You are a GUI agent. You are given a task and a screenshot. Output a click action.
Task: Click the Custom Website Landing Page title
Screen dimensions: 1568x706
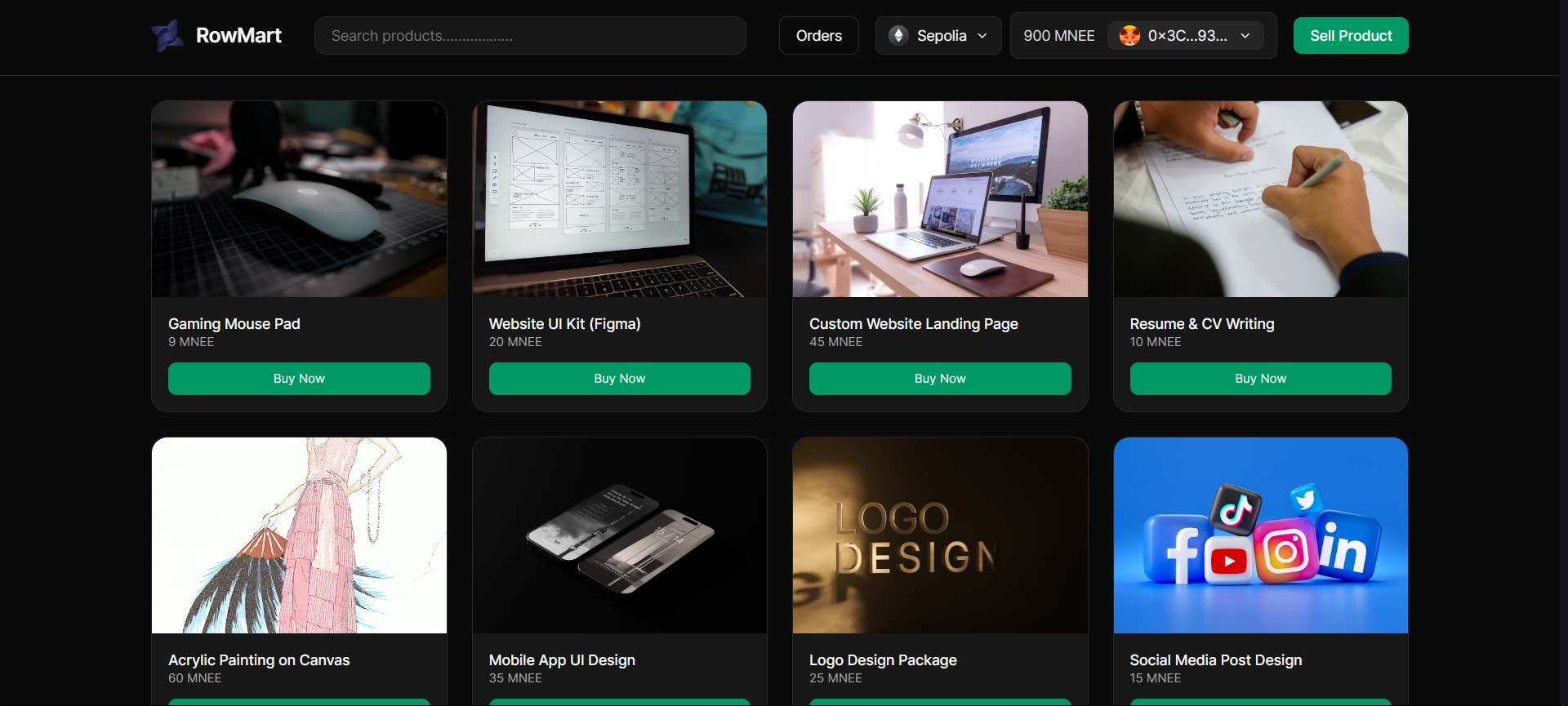(x=914, y=324)
